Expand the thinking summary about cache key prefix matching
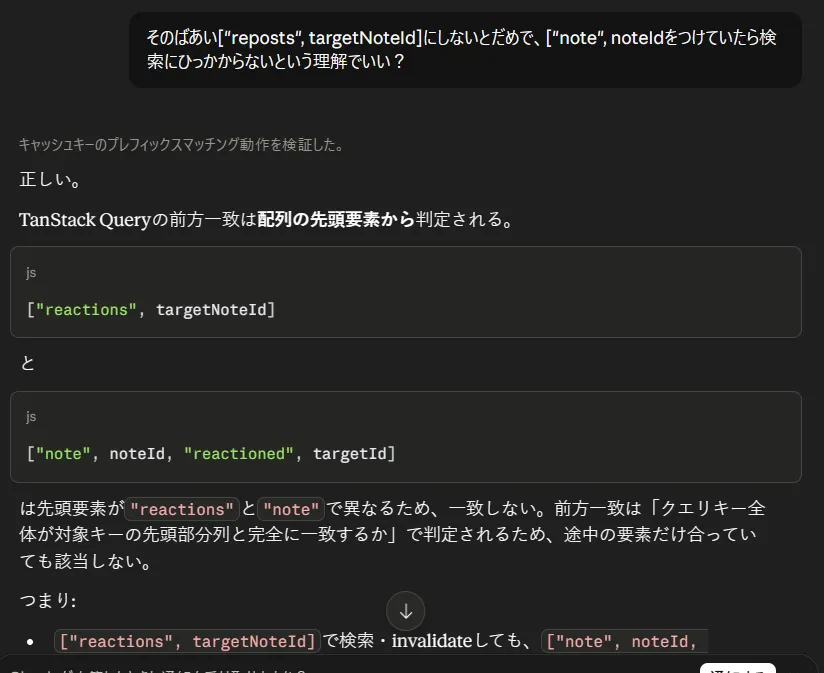 181,144
